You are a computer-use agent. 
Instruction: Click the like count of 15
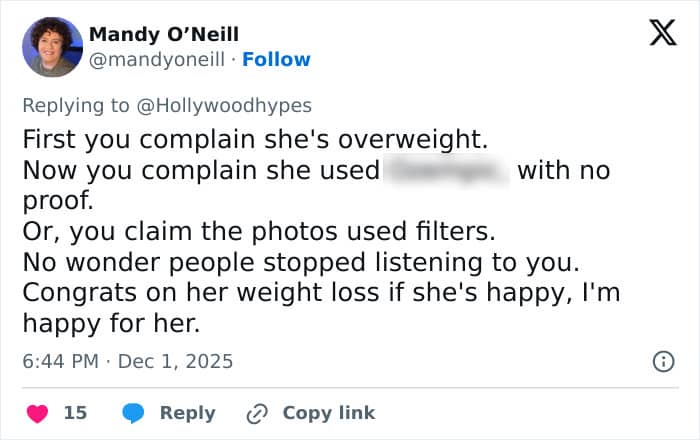75,412
